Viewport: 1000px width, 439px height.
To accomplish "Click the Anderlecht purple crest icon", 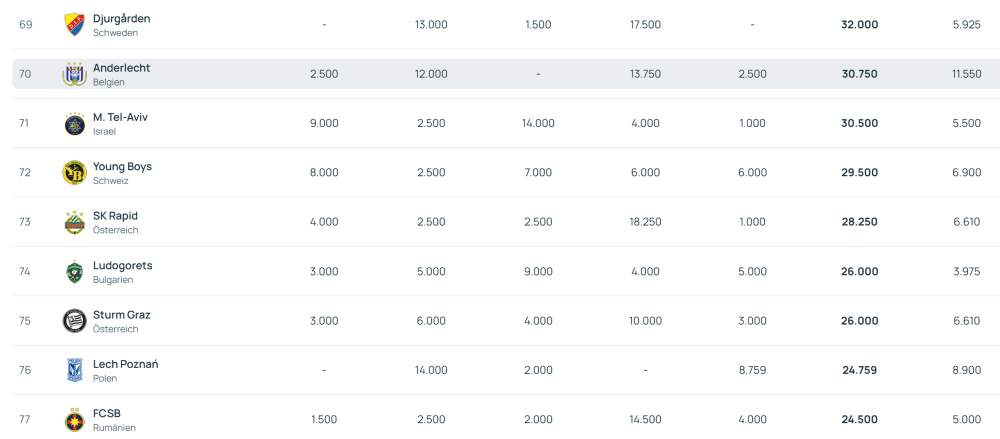I will coord(74,74).
